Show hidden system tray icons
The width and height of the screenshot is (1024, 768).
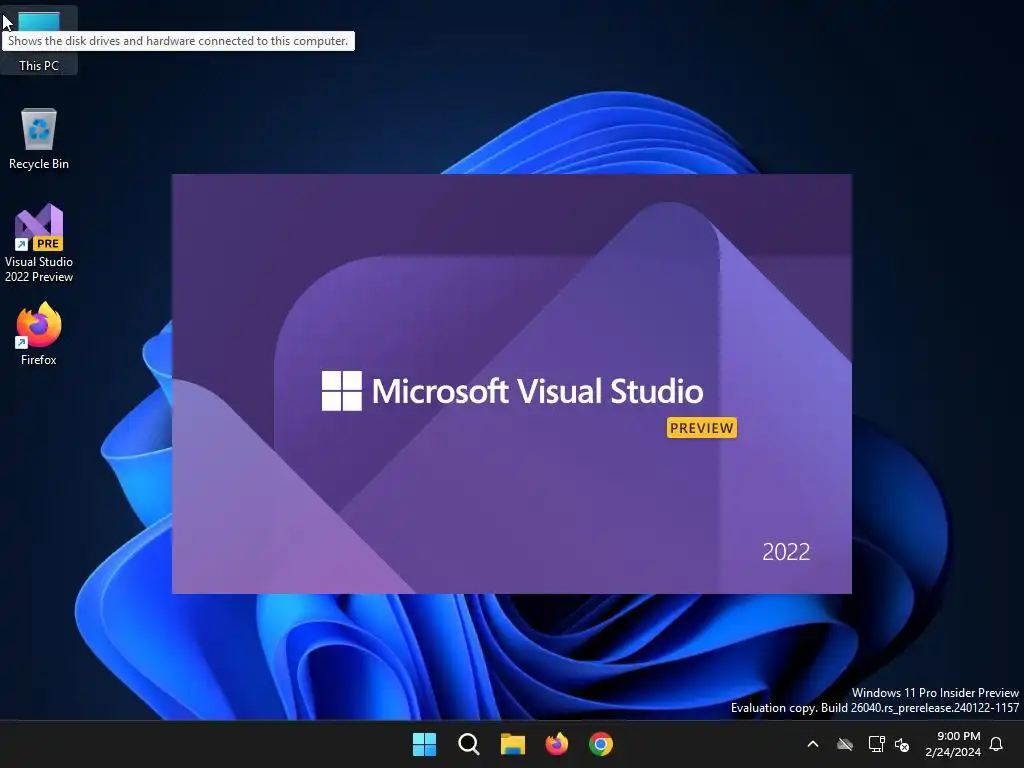point(813,744)
